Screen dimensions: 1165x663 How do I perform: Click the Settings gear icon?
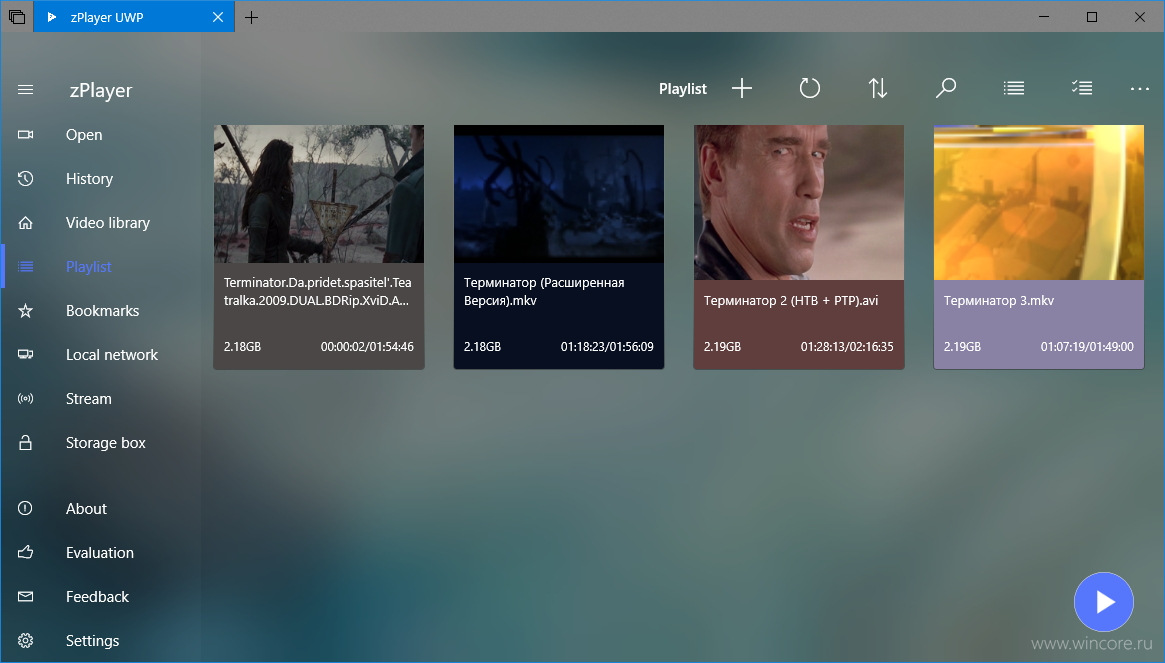[x=25, y=641]
